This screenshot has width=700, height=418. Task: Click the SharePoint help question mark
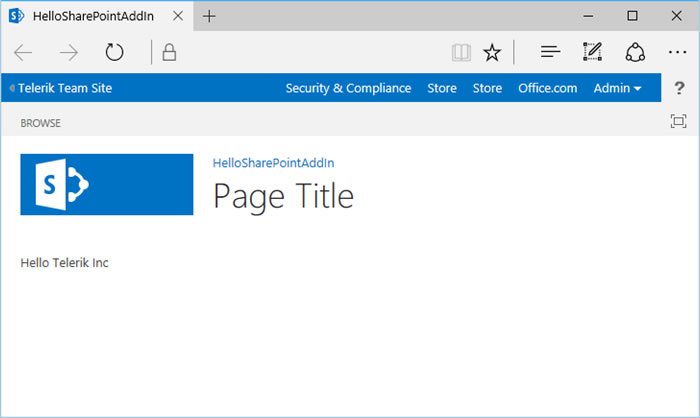click(x=679, y=88)
